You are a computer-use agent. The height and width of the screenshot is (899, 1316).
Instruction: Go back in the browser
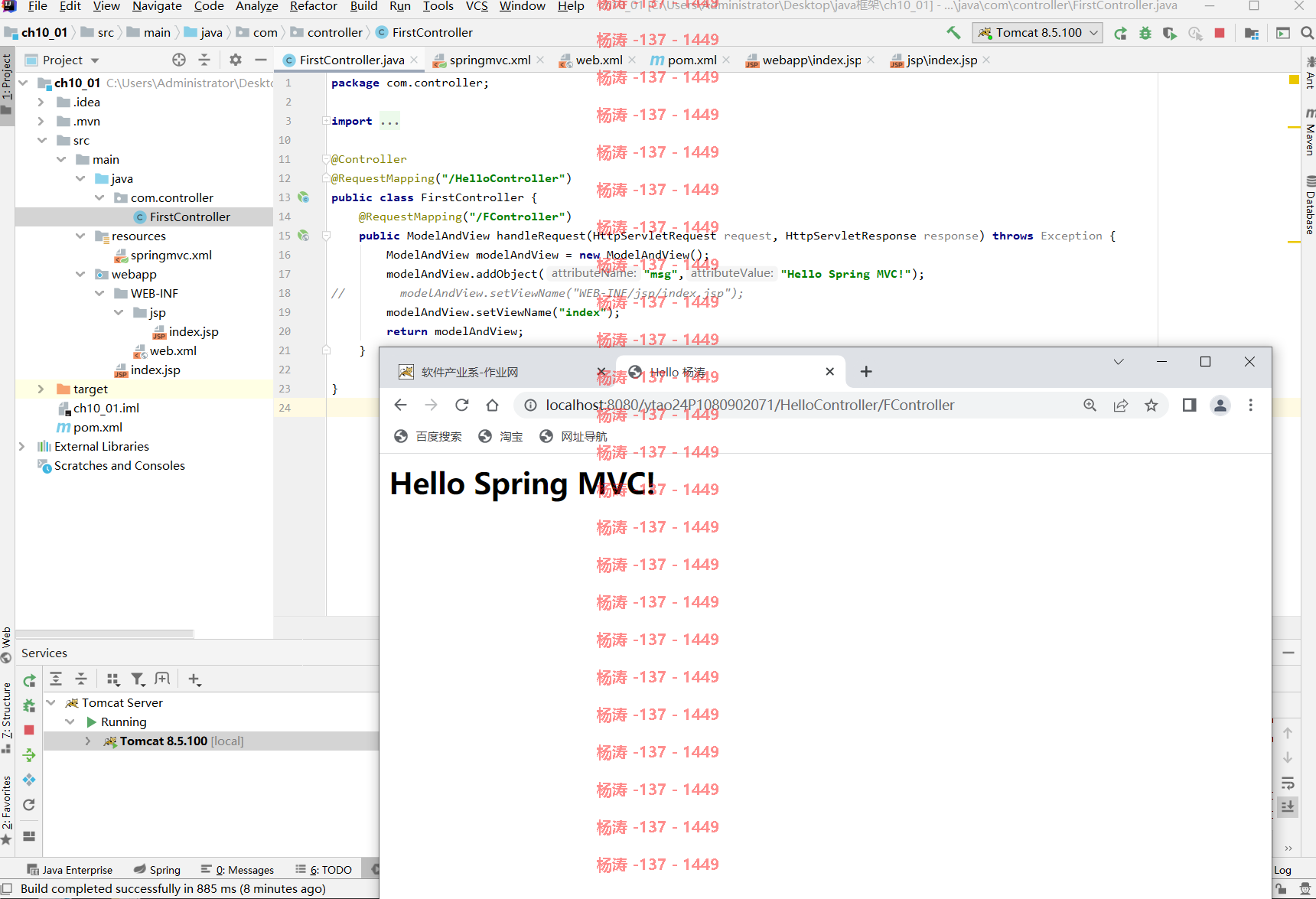[x=400, y=405]
